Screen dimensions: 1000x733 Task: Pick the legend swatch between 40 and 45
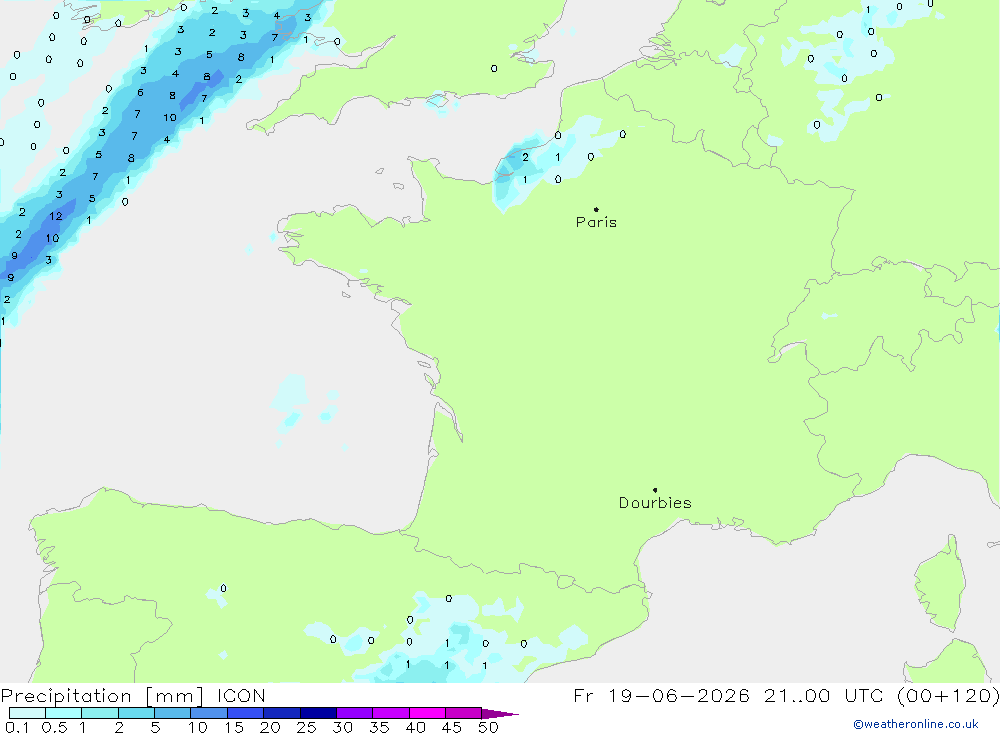[x=427, y=713]
